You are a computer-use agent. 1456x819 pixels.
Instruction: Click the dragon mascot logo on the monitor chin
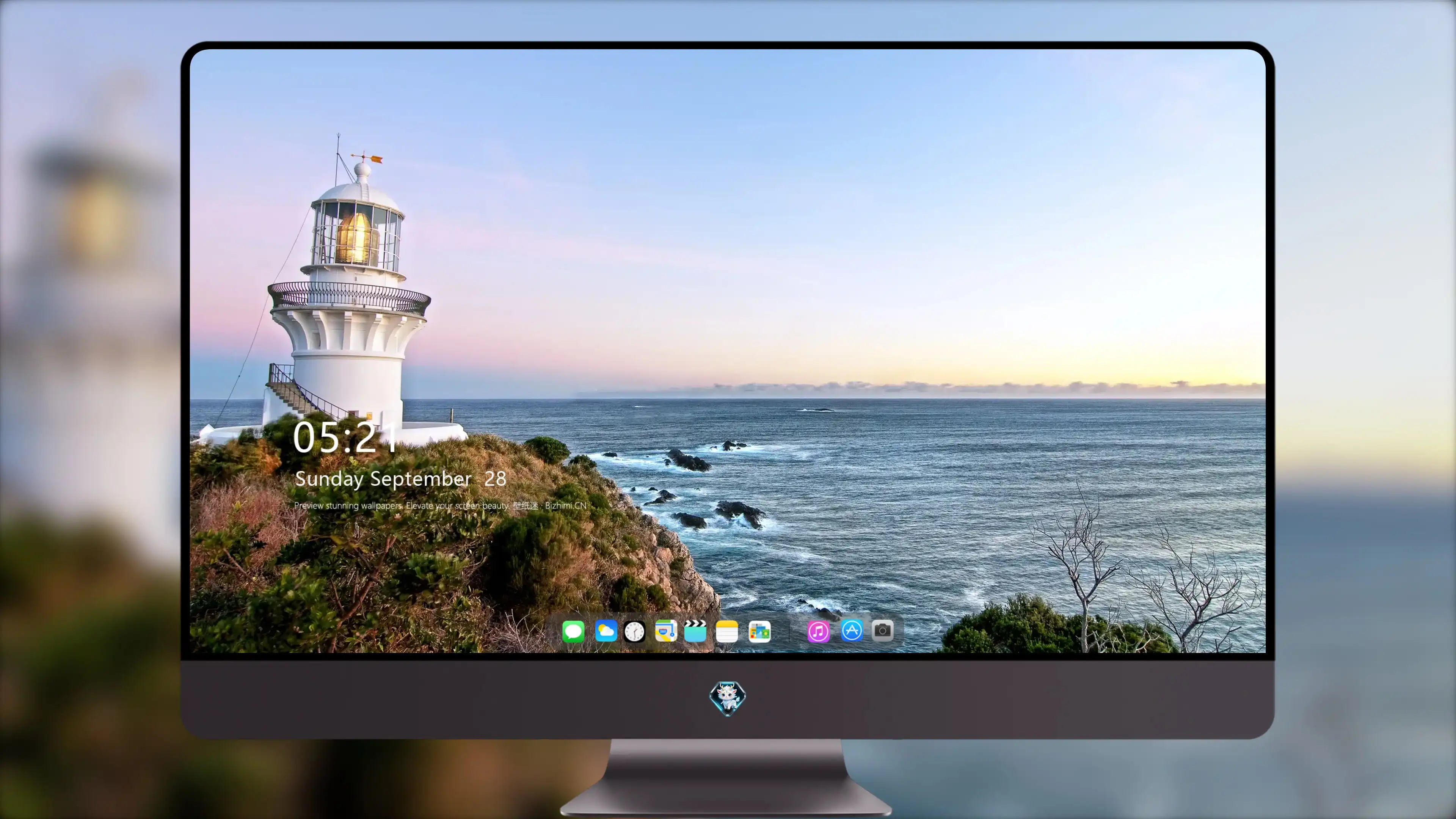coord(728,698)
